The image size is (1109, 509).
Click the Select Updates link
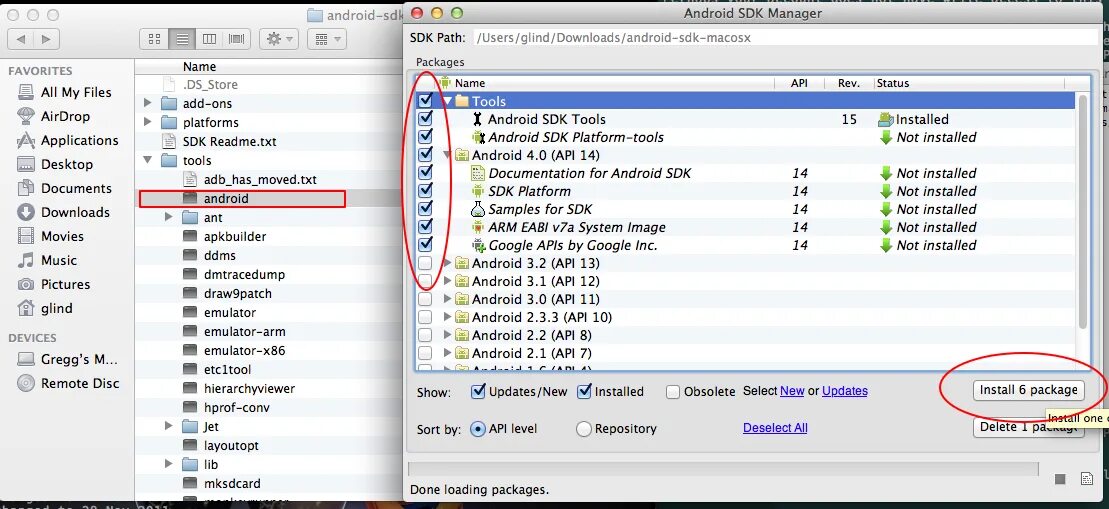pos(844,391)
